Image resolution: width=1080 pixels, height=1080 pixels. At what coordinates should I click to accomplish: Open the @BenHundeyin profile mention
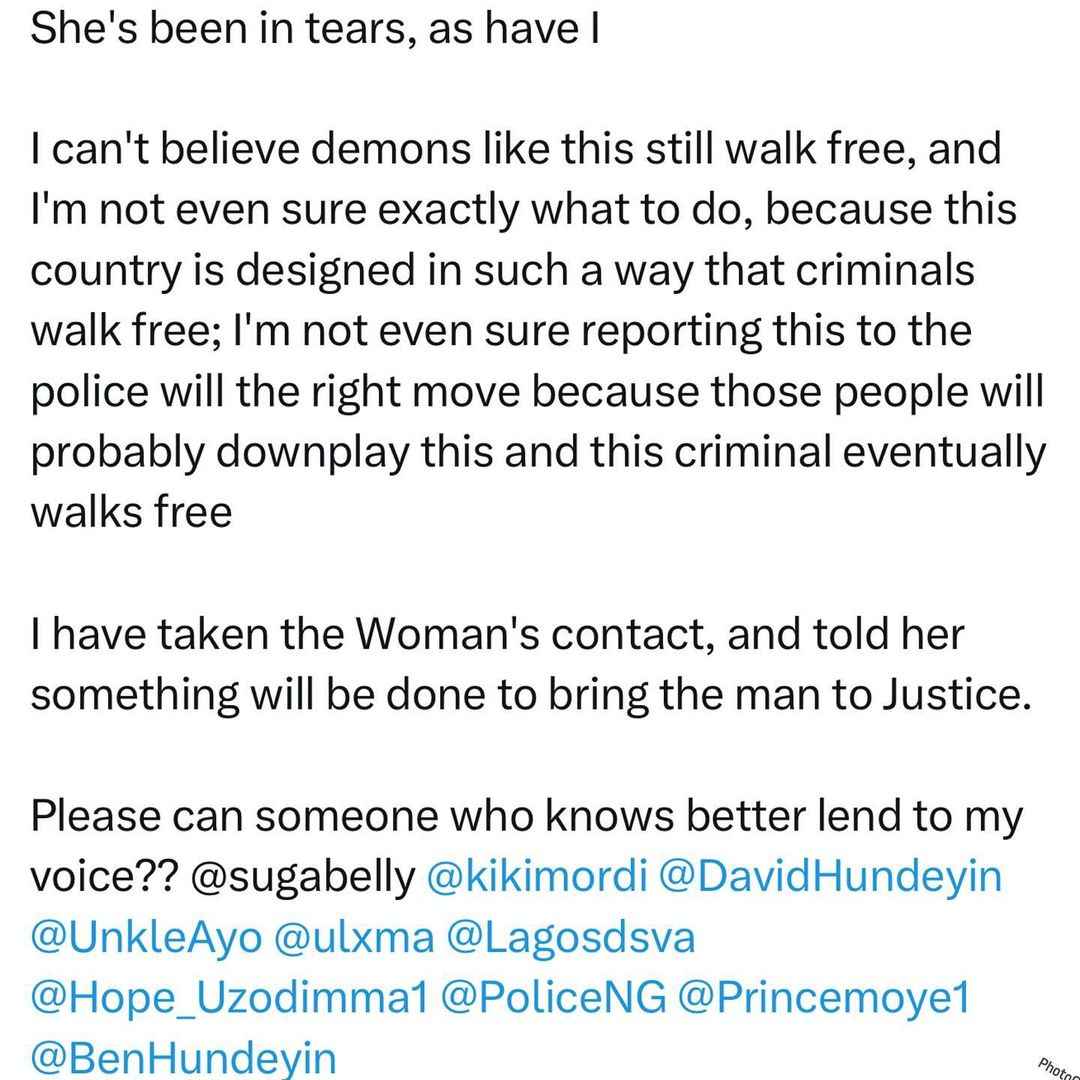pos(183,1057)
